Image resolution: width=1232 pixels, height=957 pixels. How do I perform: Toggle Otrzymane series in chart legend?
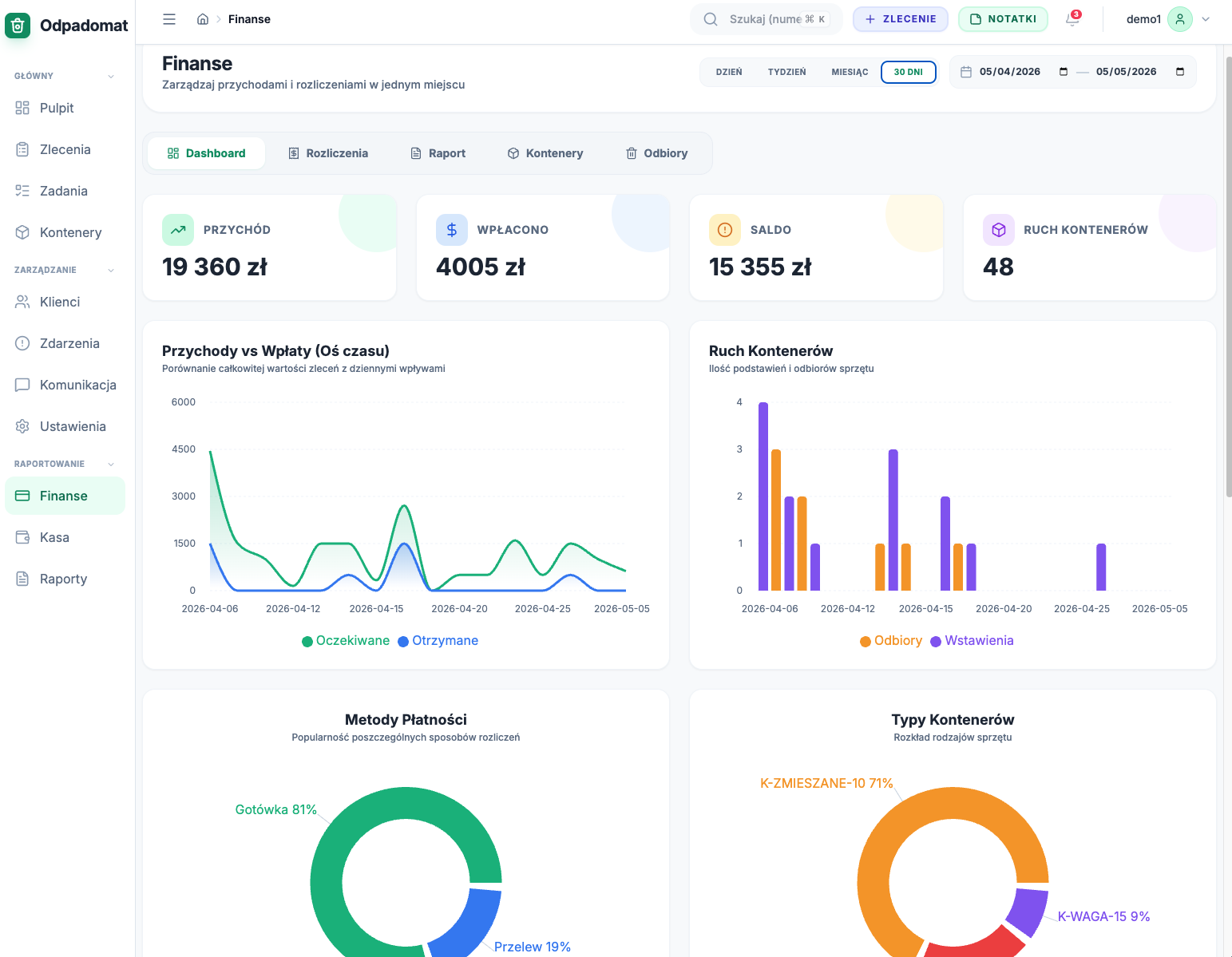point(438,641)
